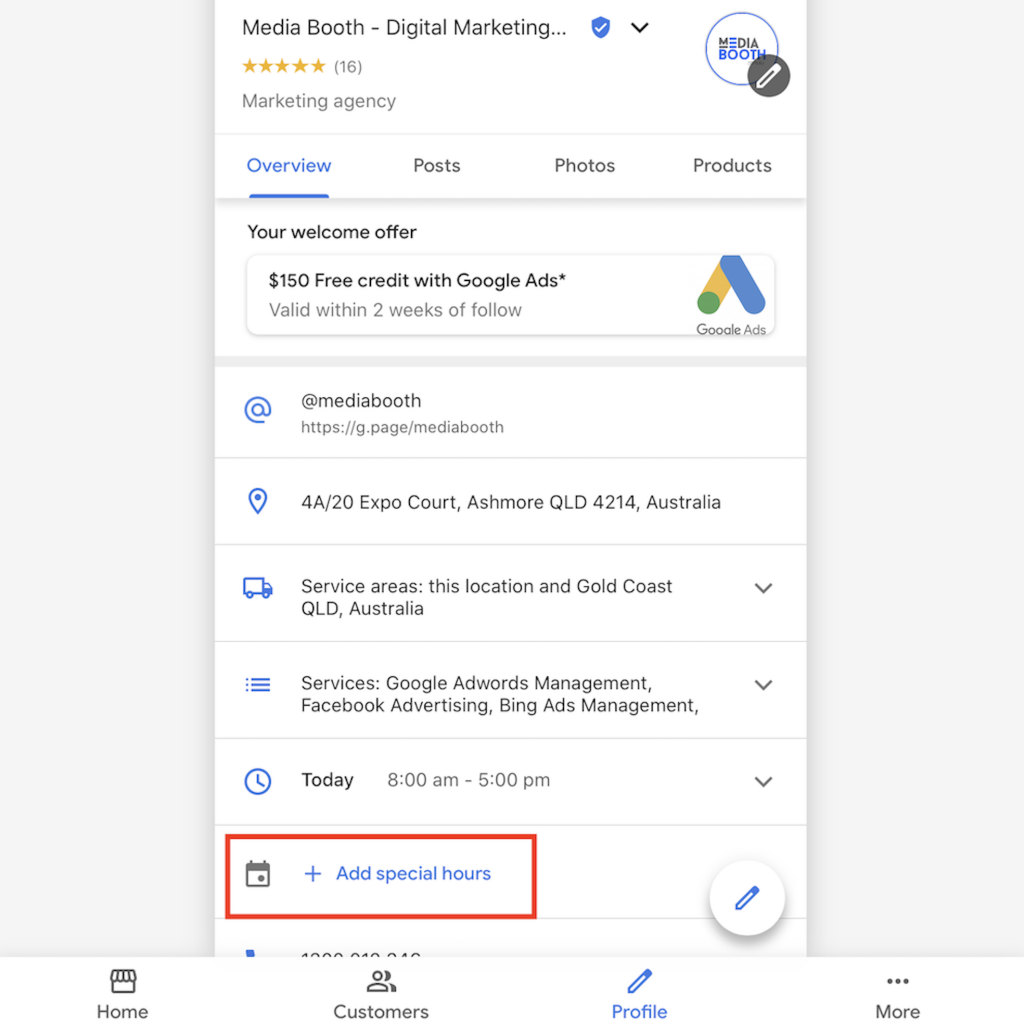The width and height of the screenshot is (1024, 1024).
Task: Open the profile photo edit pencil
Action: (x=768, y=77)
